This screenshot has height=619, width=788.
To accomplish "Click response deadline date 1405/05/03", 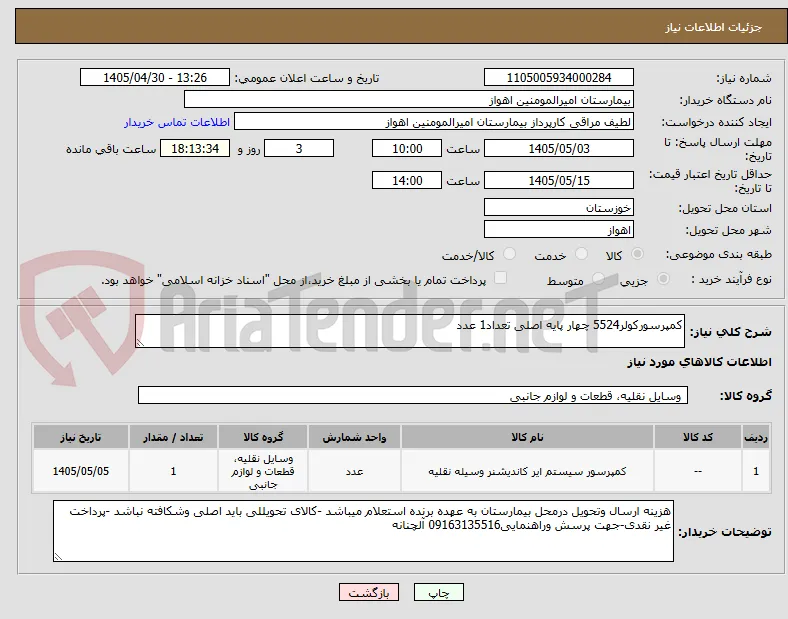I will 558,148.
